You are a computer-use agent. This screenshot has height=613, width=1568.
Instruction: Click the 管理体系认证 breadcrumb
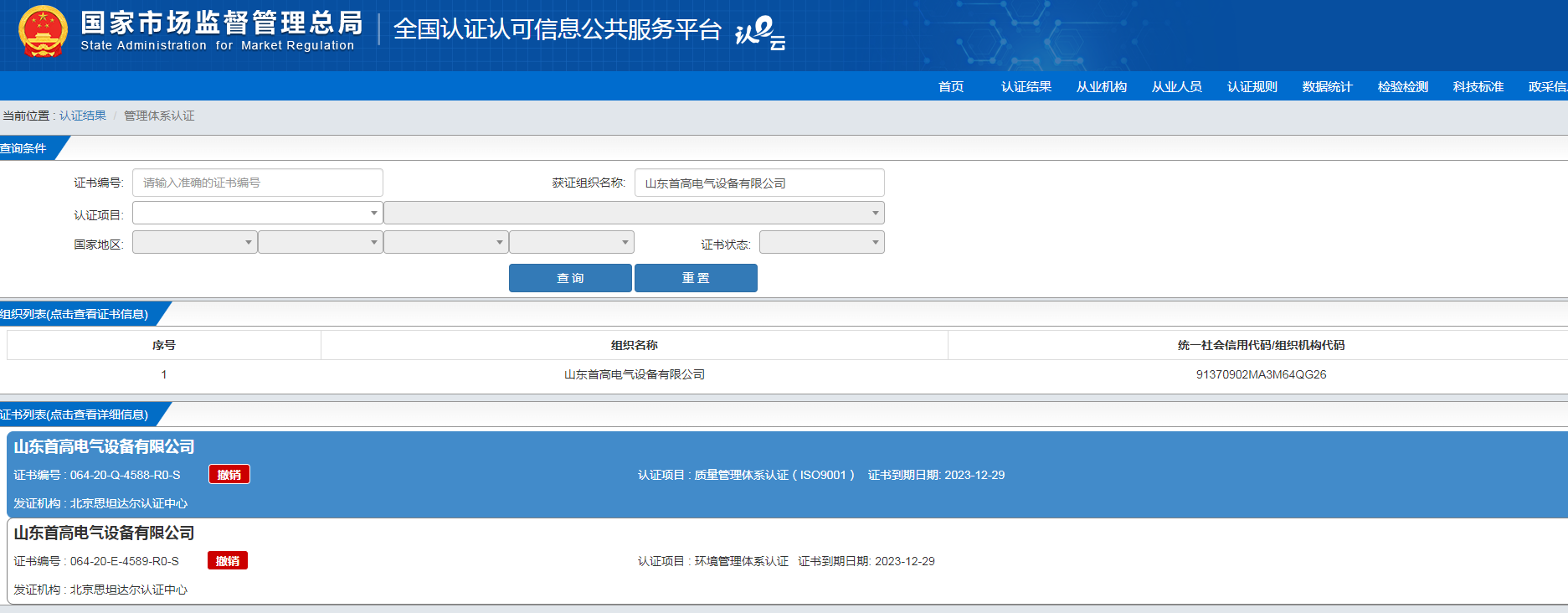coord(159,116)
